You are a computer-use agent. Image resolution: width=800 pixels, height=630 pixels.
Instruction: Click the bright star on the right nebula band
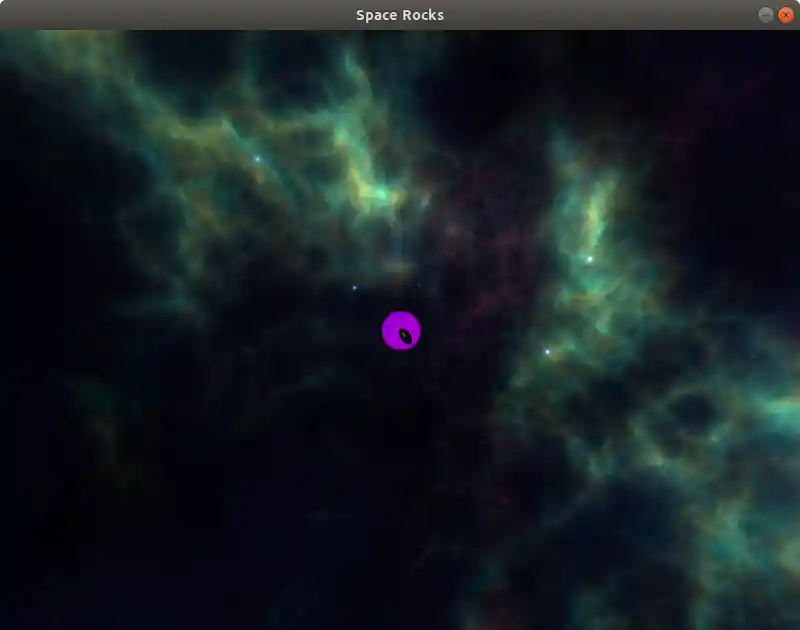(590, 258)
